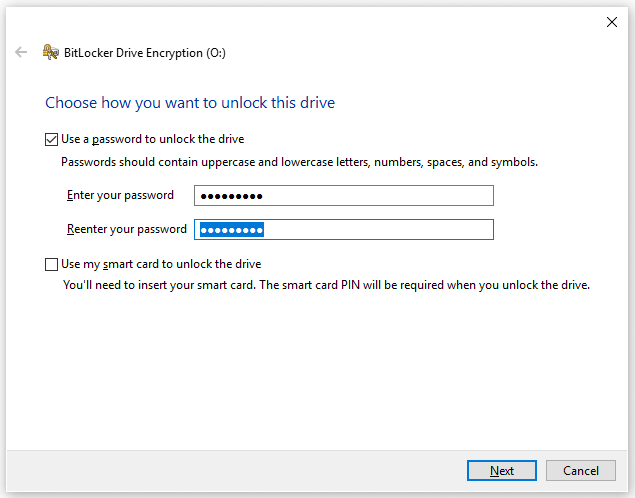Click the password requirements hint text
The width and height of the screenshot is (635, 498).
[299, 162]
